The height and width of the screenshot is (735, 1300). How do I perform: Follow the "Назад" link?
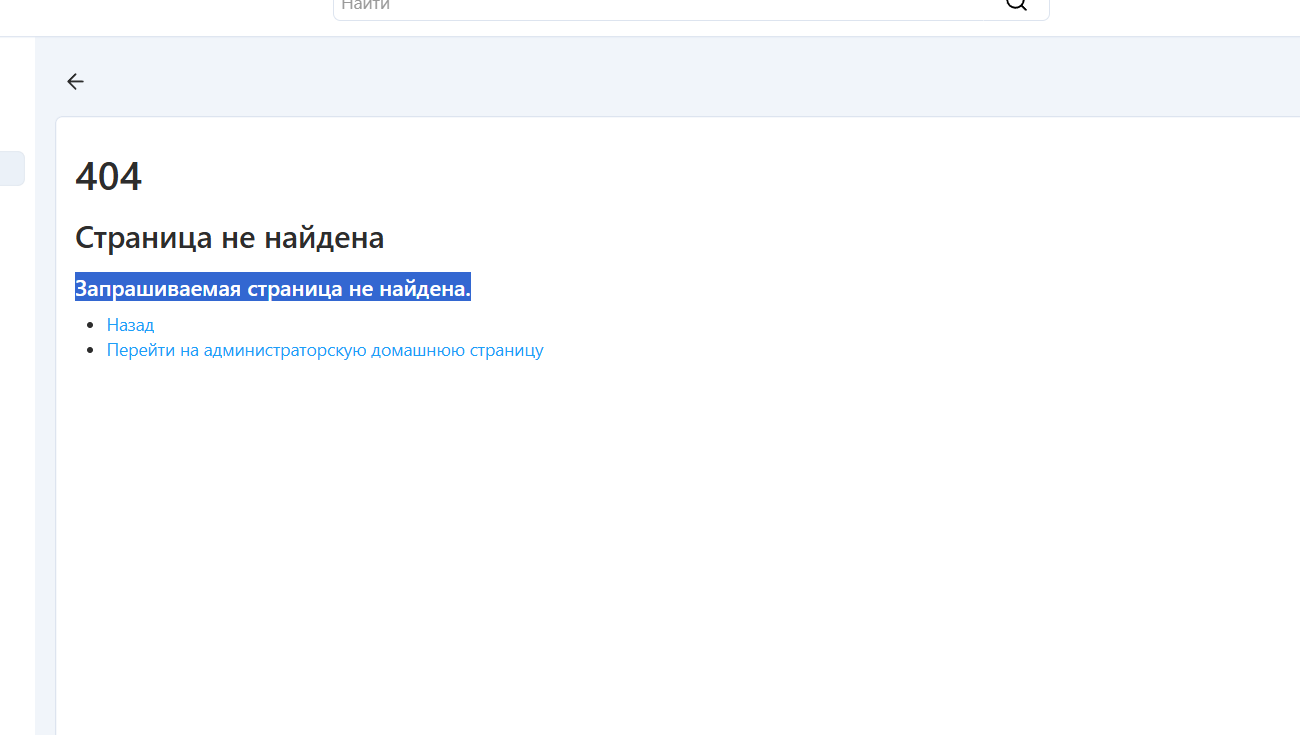pos(130,325)
